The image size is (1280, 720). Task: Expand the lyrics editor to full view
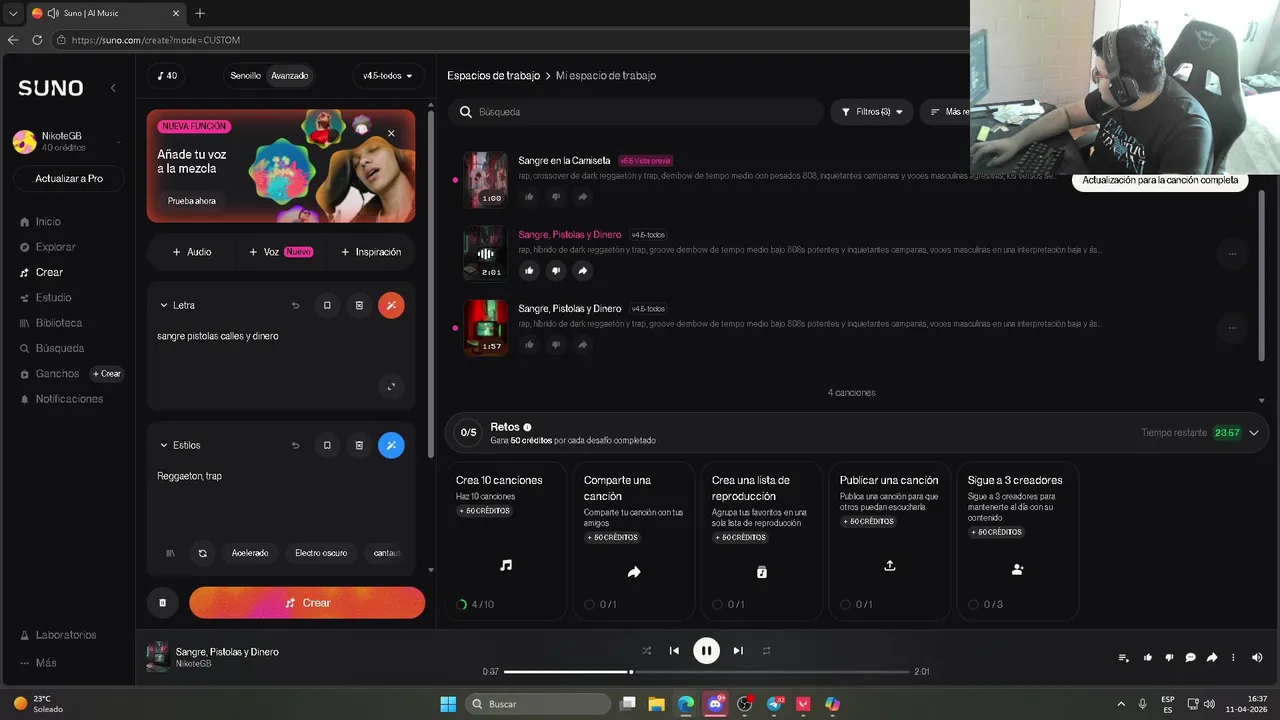pos(391,387)
